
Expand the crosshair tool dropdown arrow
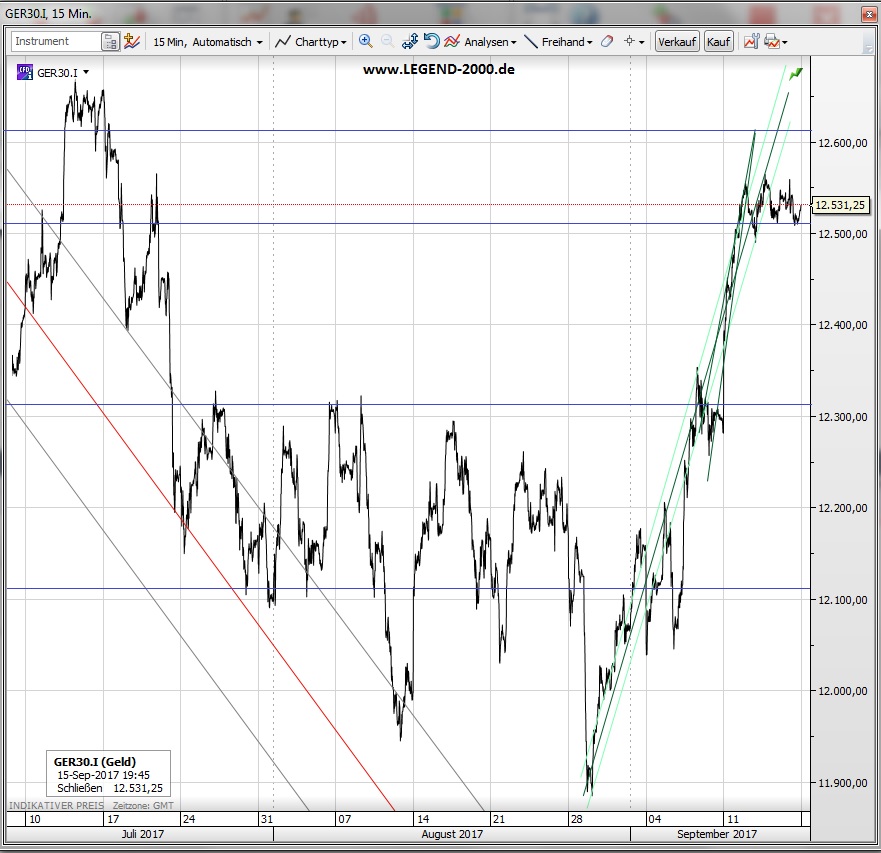tap(642, 42)
